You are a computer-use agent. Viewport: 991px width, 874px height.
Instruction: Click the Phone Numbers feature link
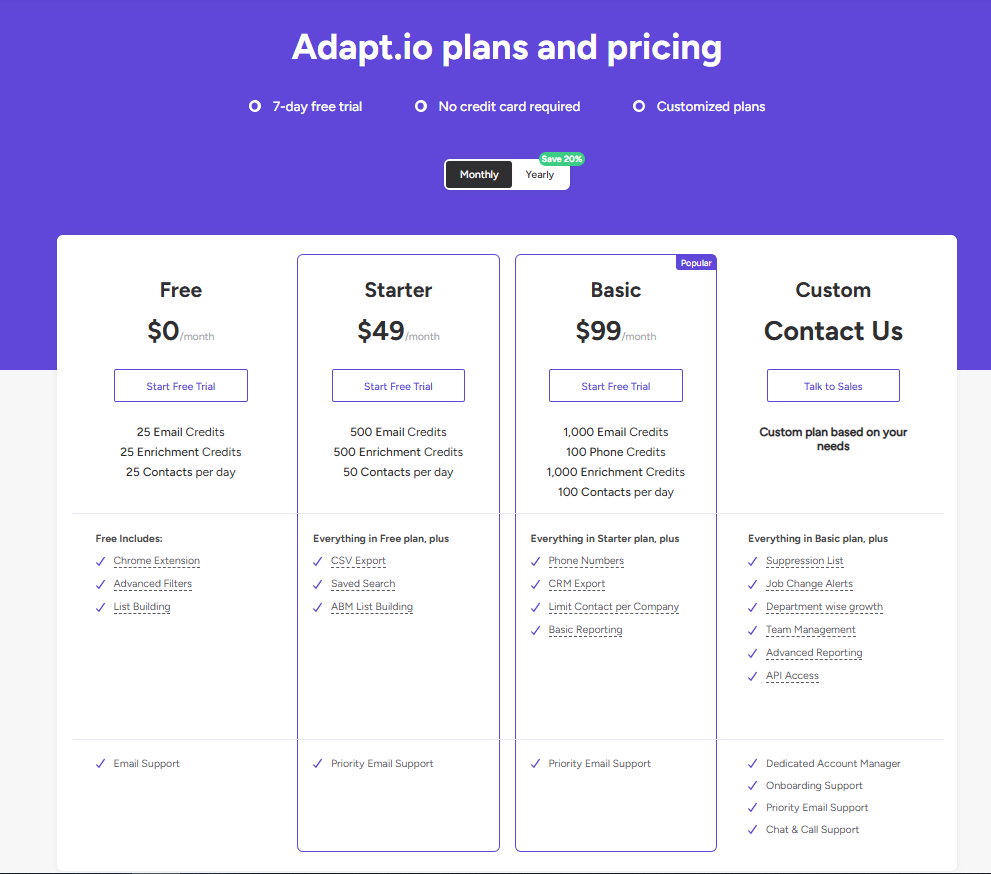coord(586,561)
